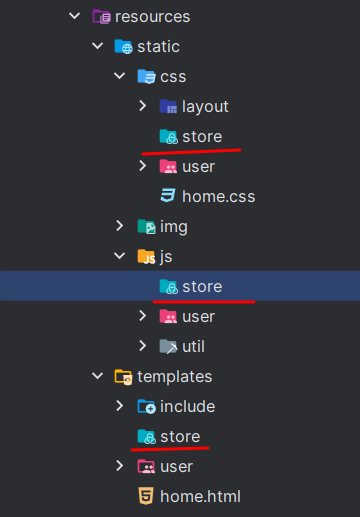Click the home.css file icon
This screenshot has width=360, height=517.
(x=168, y=195)
